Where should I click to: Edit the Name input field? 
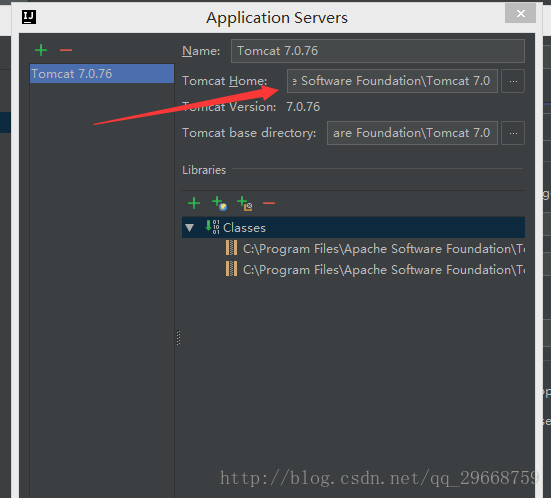[x=378, y=51]
